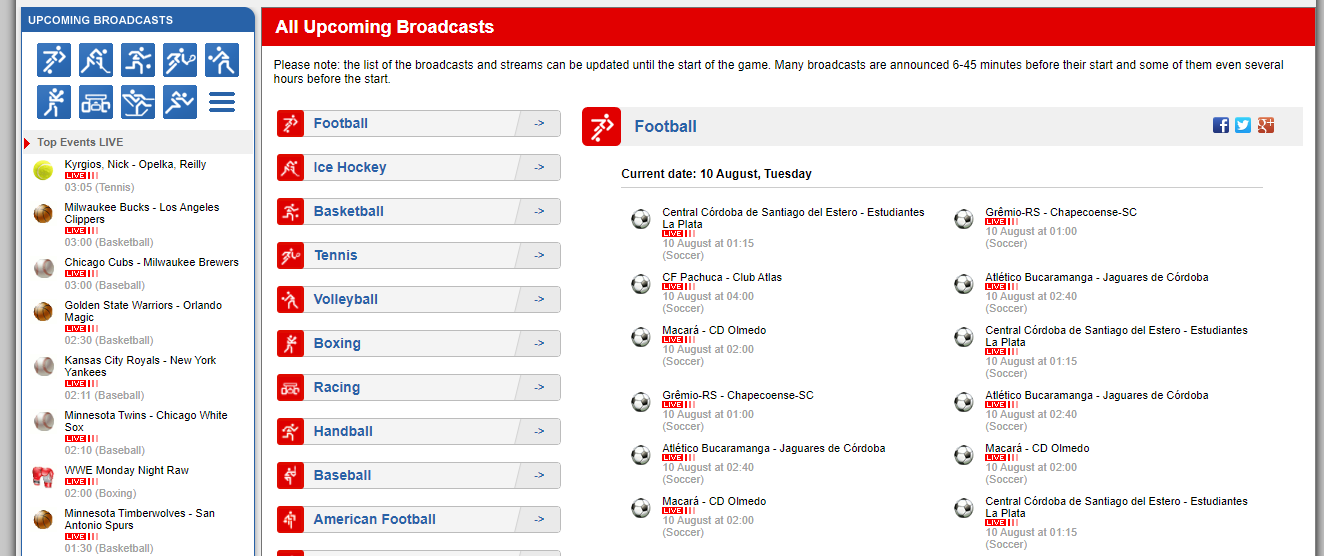Expand the Tennis row with its arrow
Image resolution: width=1324 pixels, height=556 pixels.
(x=539, y=255)
